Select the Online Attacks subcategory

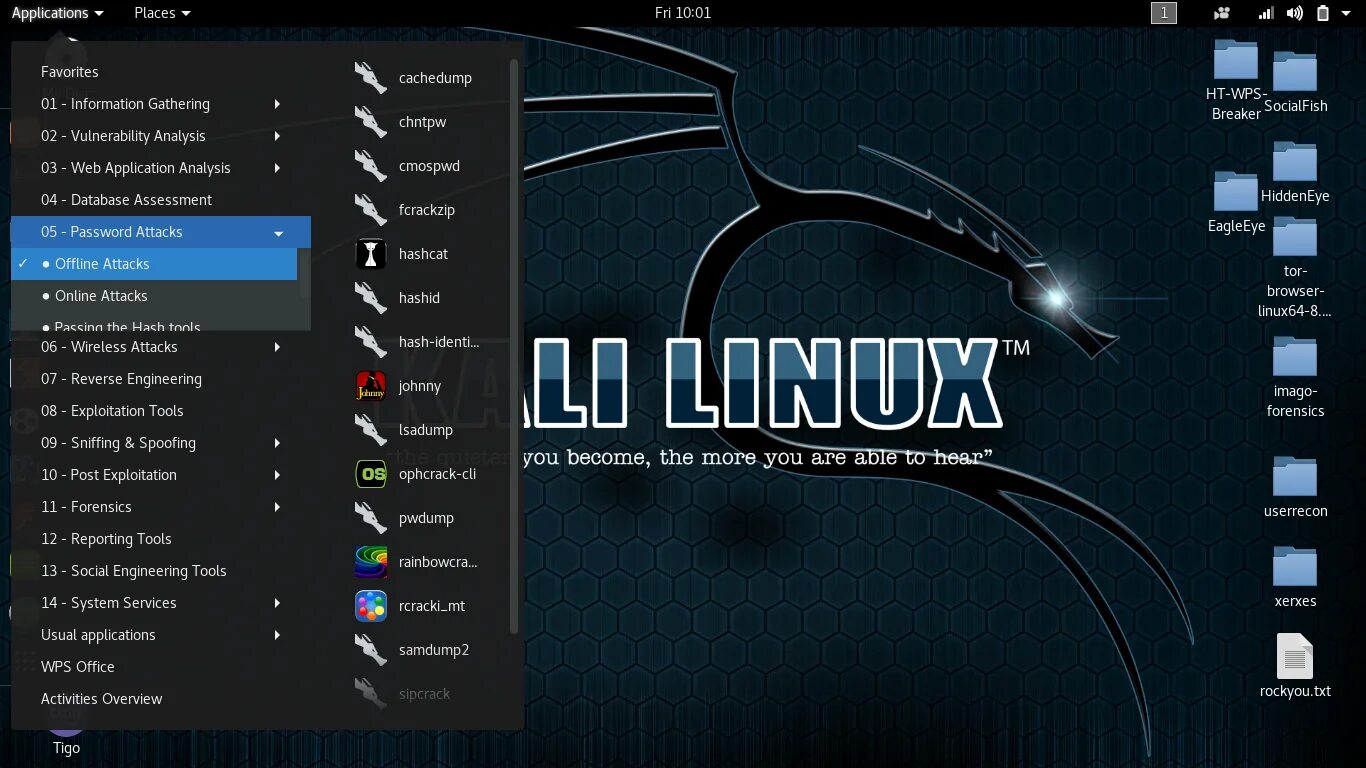[154, 296]
